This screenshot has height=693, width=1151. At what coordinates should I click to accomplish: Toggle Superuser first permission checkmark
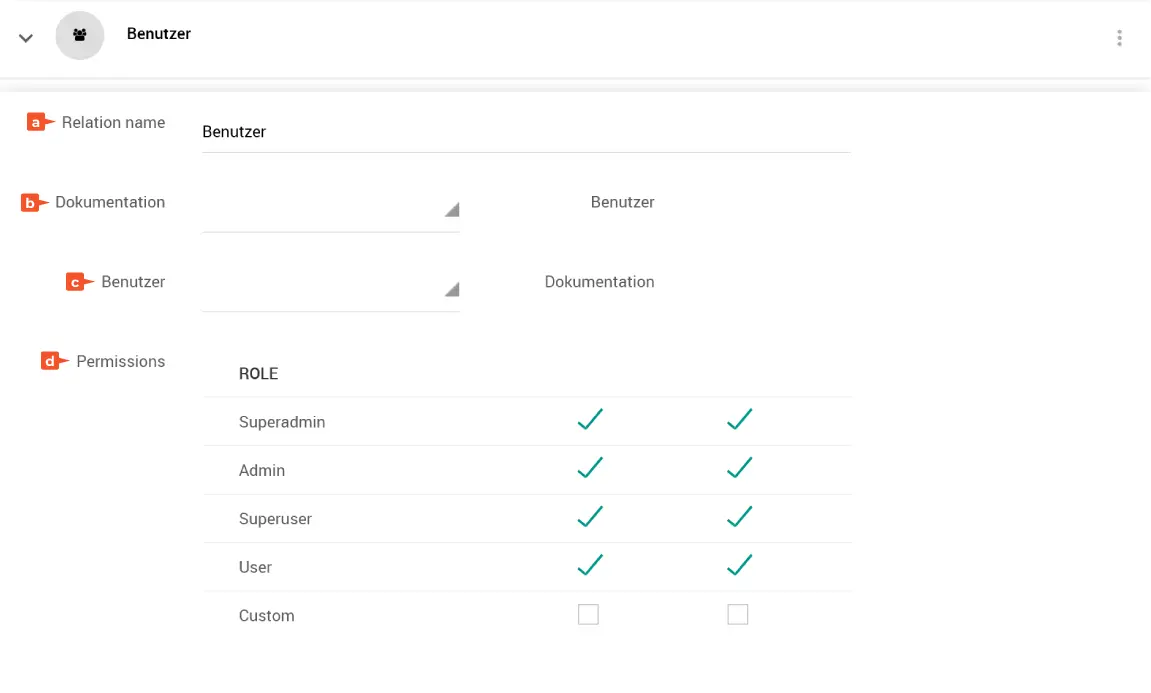(590, 517)
